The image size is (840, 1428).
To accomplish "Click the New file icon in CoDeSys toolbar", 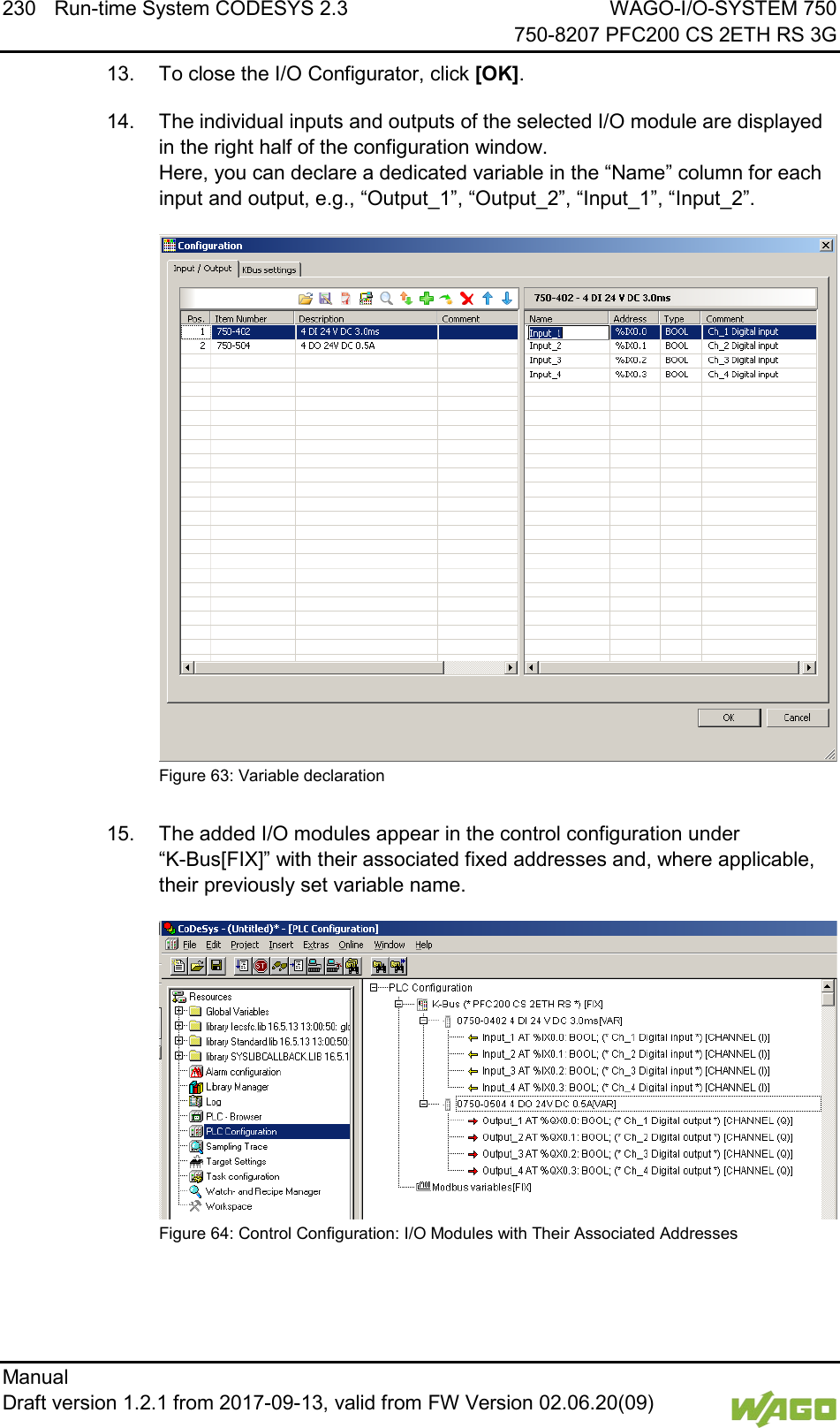I will (x=179, y=966).
